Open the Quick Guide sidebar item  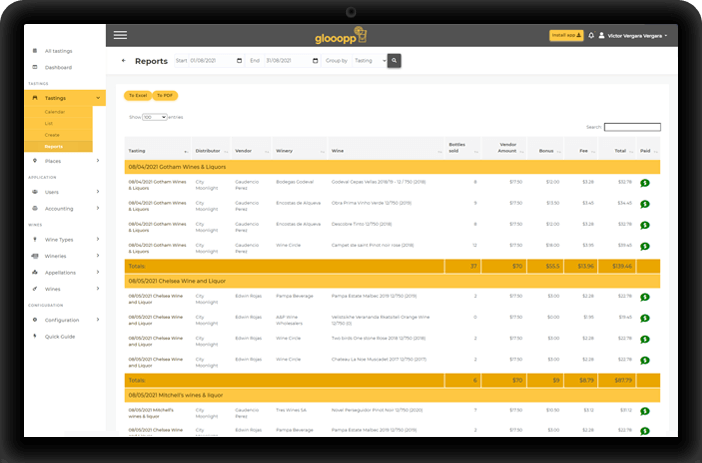[60, 336]
